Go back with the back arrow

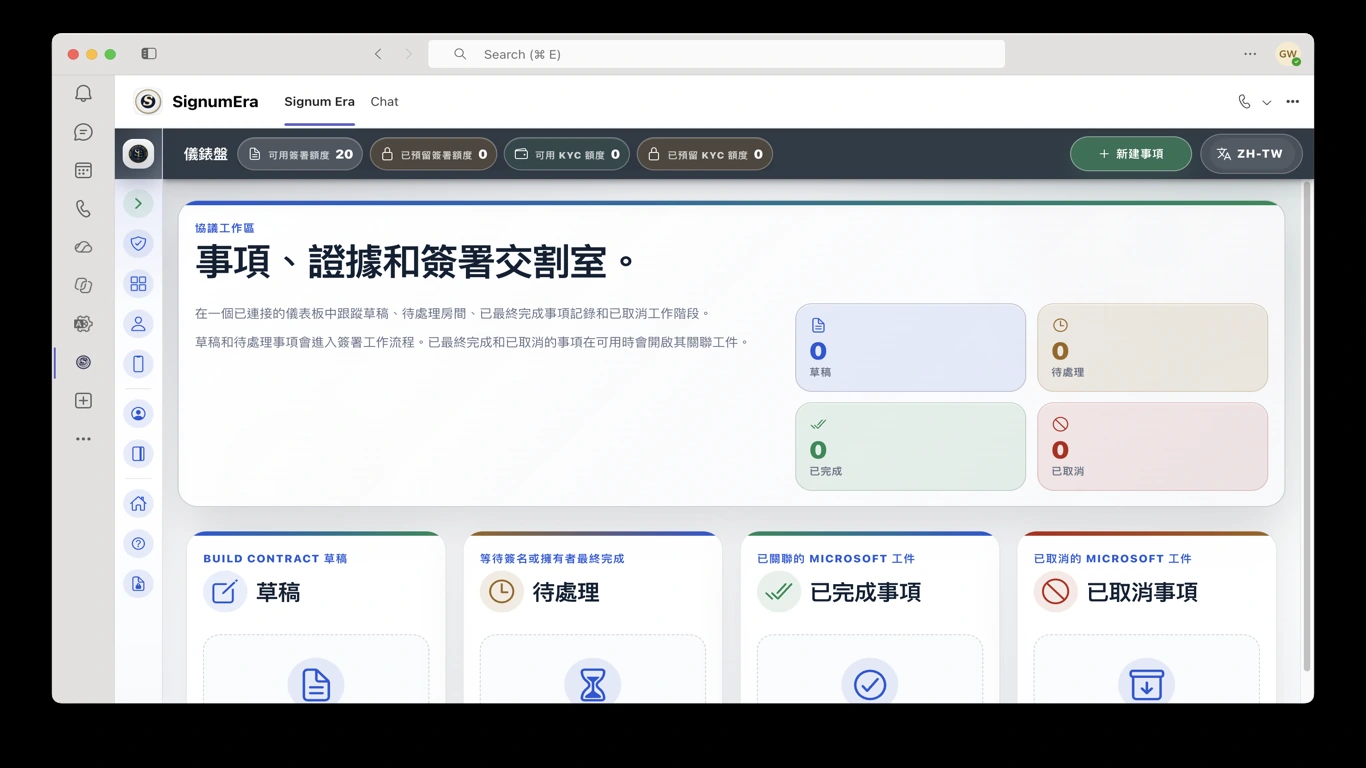coord(378,54)
